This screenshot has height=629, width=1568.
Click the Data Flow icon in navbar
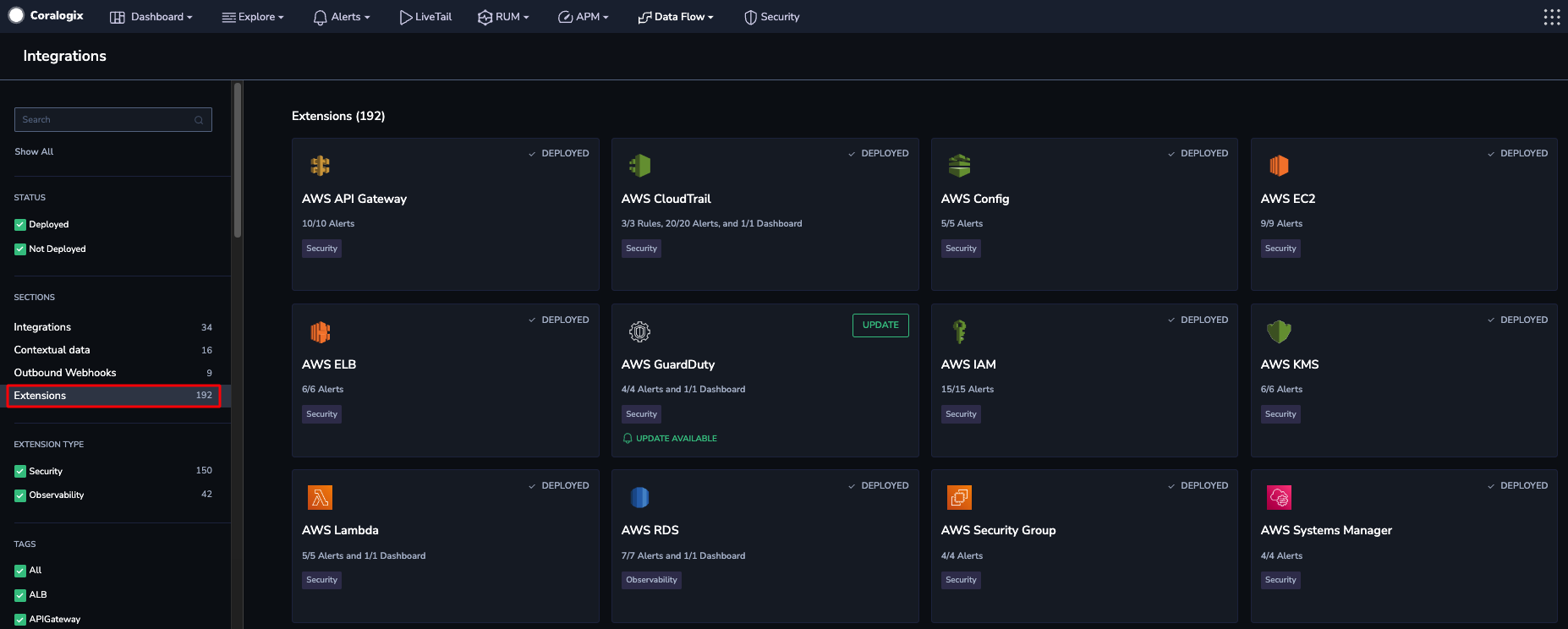(x=644, y=17)
